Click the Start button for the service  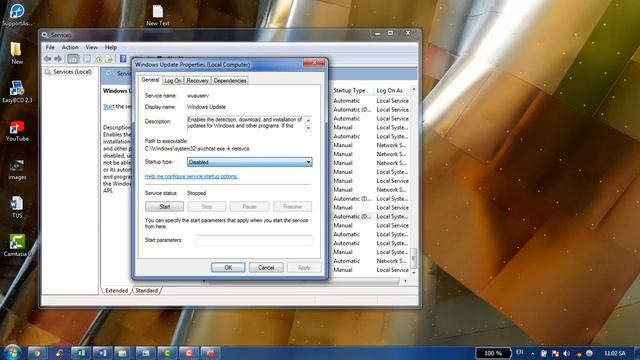(x=164, y=207)
